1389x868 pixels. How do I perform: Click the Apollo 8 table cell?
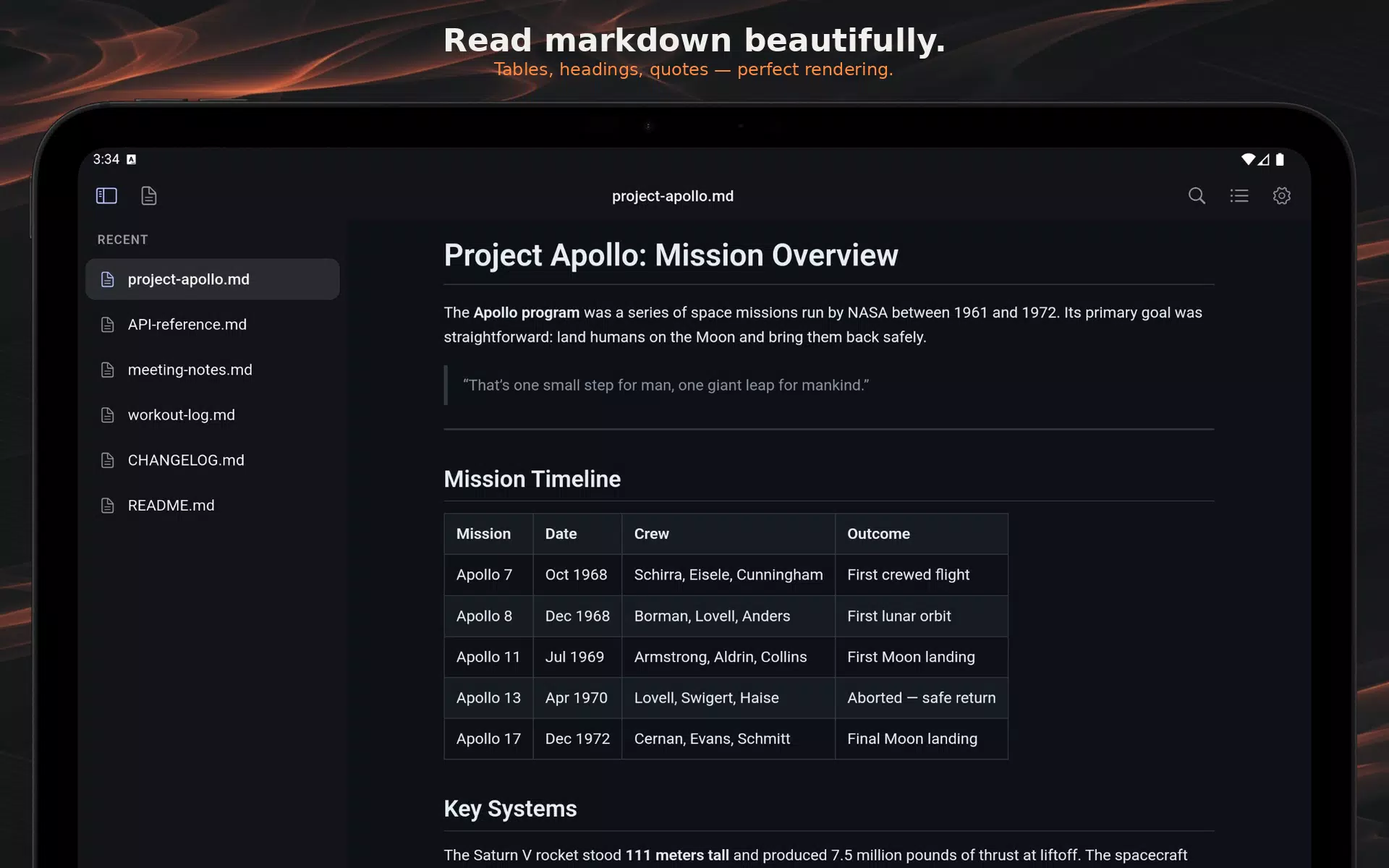point(488,616)
